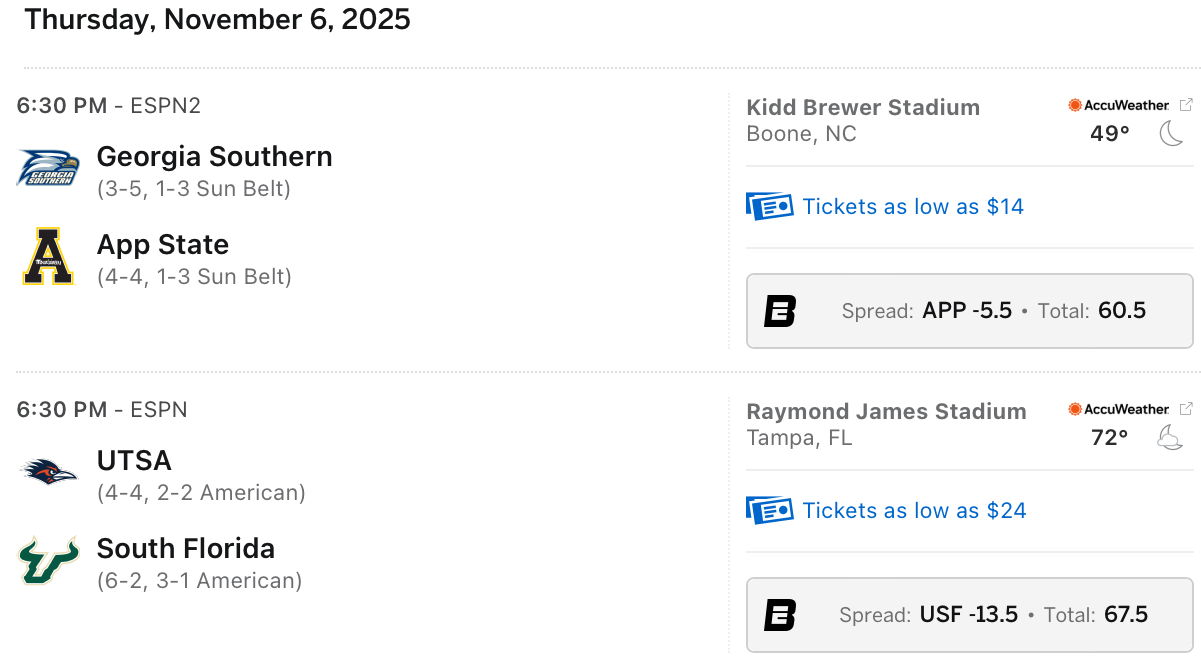Click the App State logo
1201x658 pixels.
pyautogui.click(x=47, y=257)
